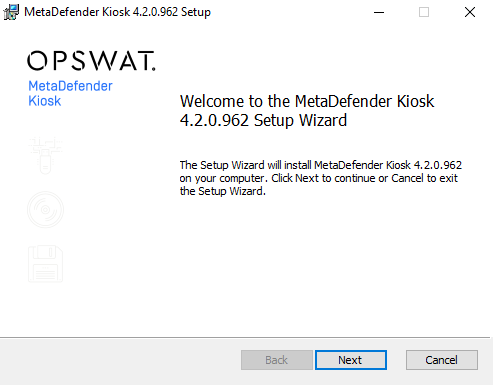Click the faded CD disc icon
The height and width of the screenshot is (385, 493).
pos(45,210)
